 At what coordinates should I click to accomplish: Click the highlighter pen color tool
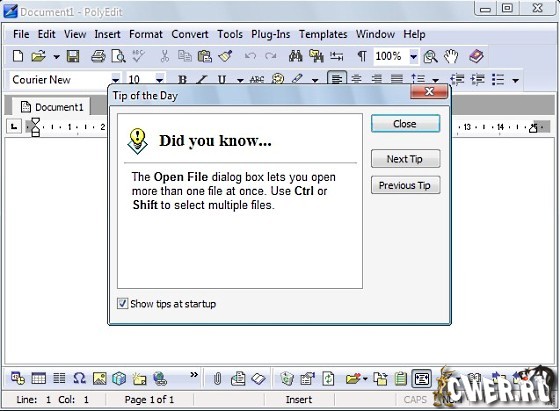298,79
